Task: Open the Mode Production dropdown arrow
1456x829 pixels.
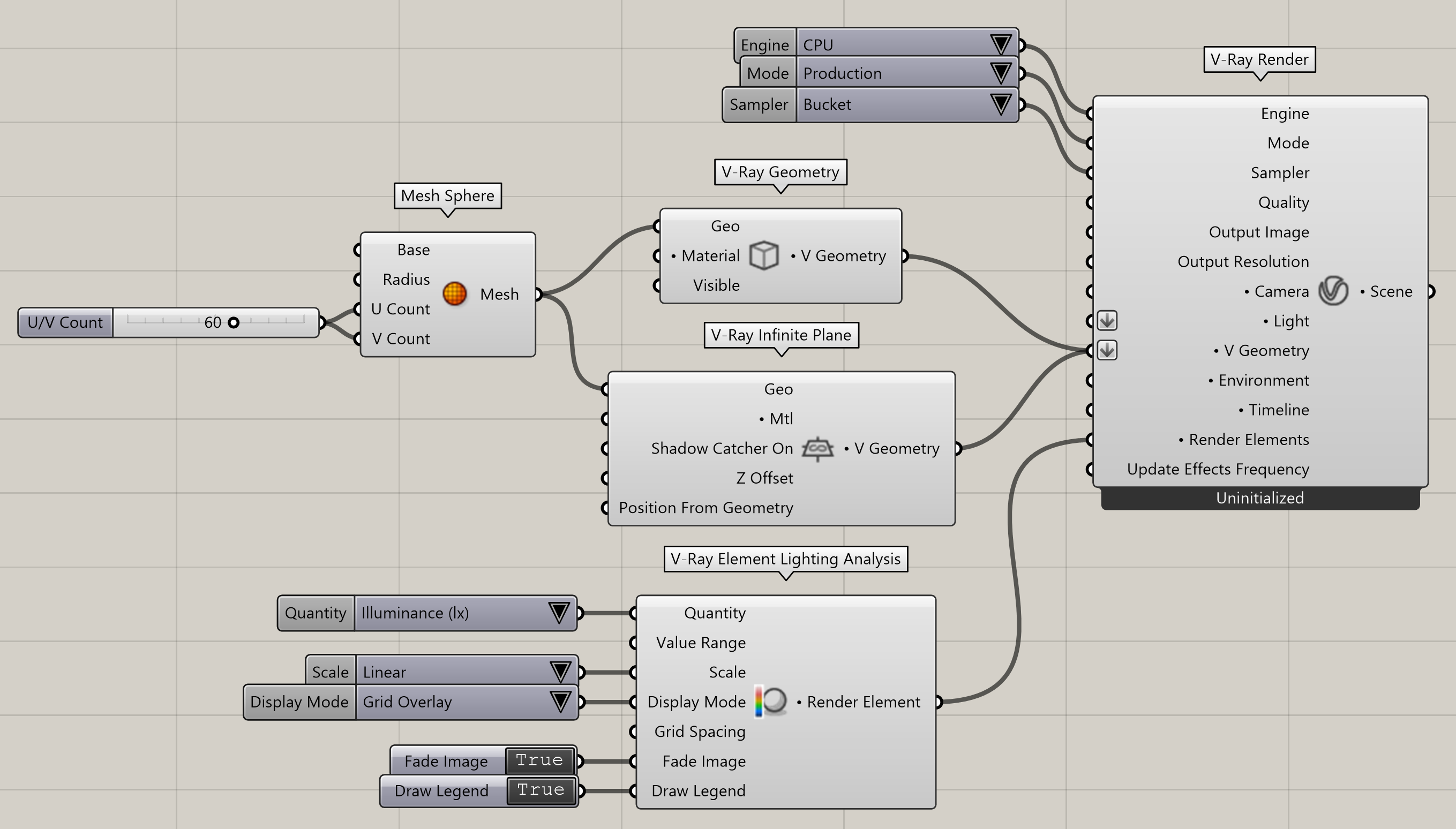Action: point(1001,73)
